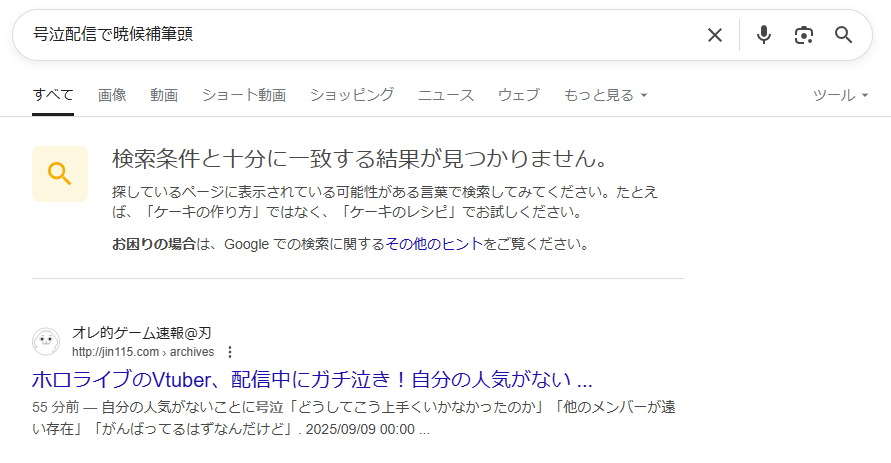Open the ツール dropdown
The width and height of the screenshot is (891, 463).
point(840,95)
